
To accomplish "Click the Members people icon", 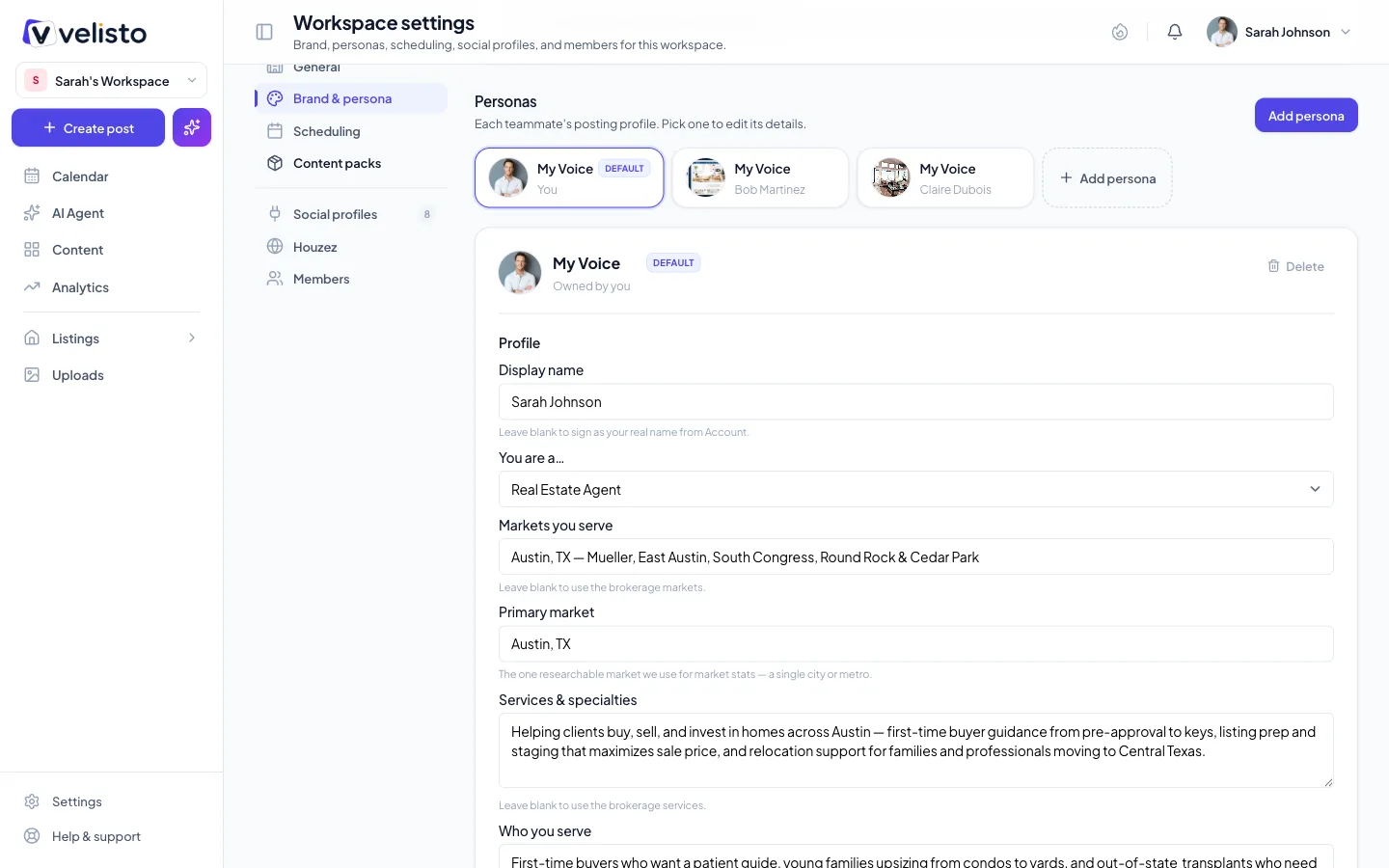I will coord(275,279).
